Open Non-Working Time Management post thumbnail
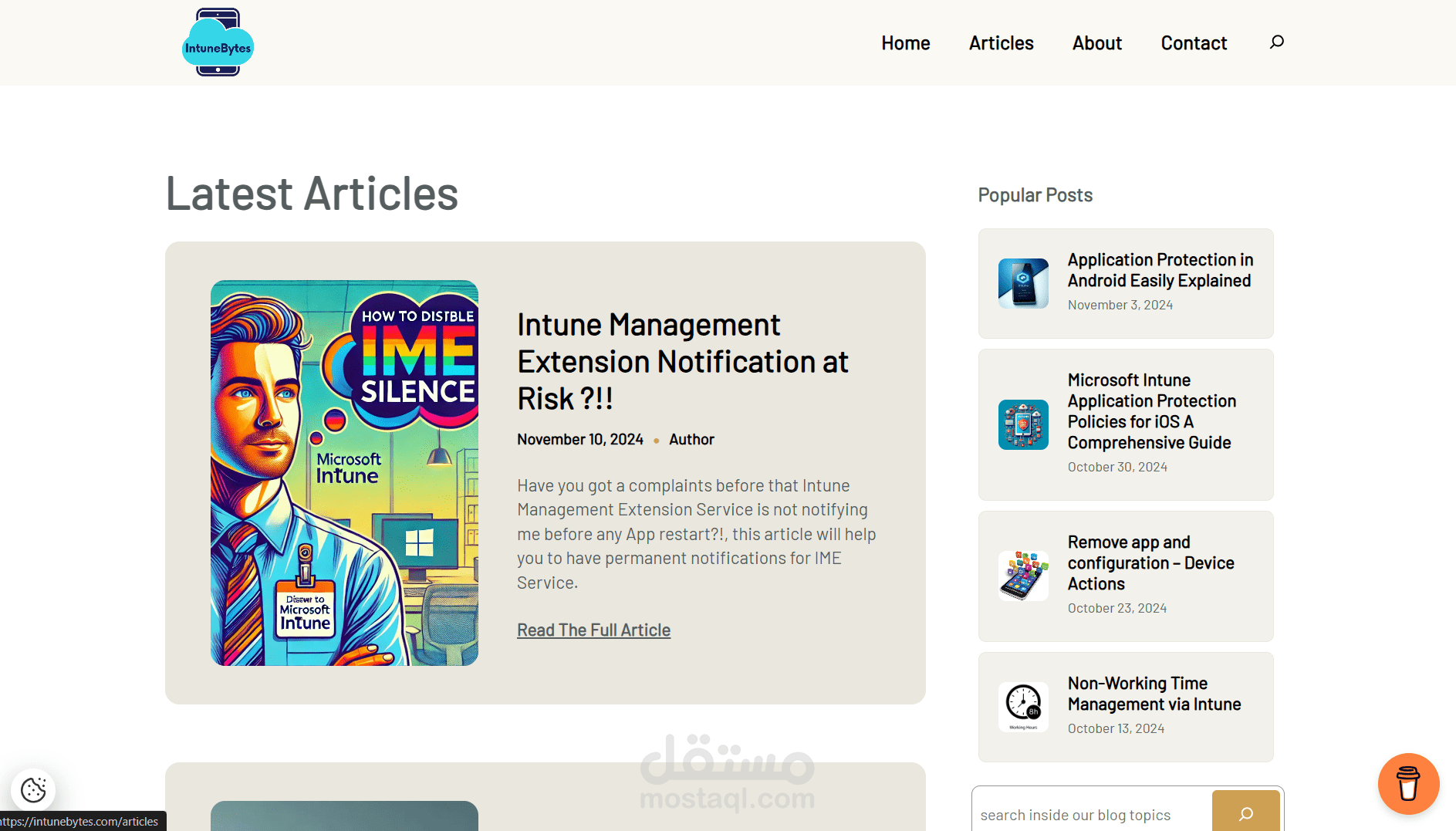This screenshot has width=1456, height=831. pos(1023,707)
